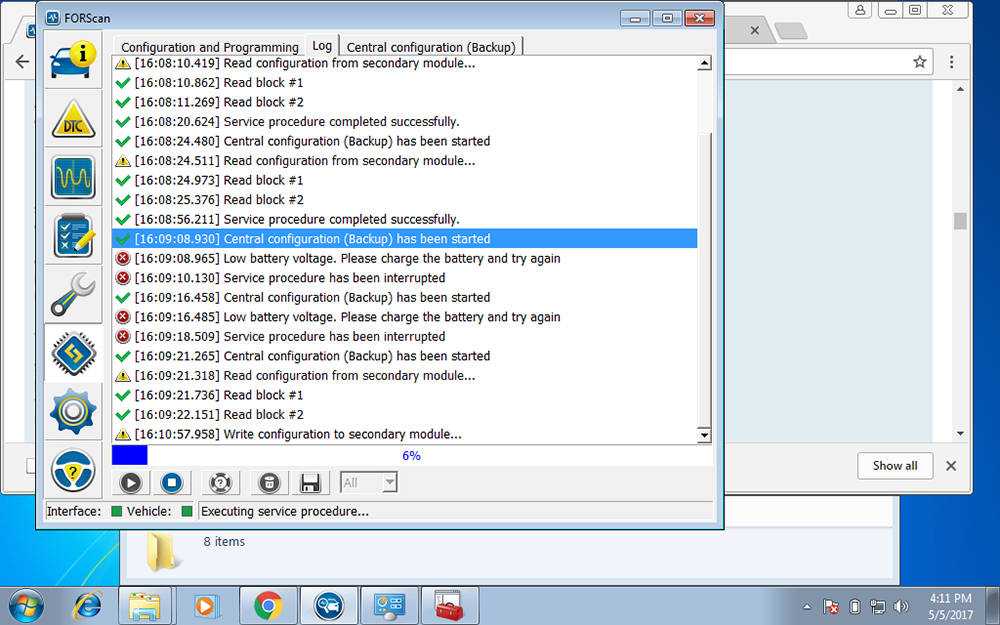1000x625 pixels.
Task: Click the lifebuoy help toolbar icon
Action: 220,483
